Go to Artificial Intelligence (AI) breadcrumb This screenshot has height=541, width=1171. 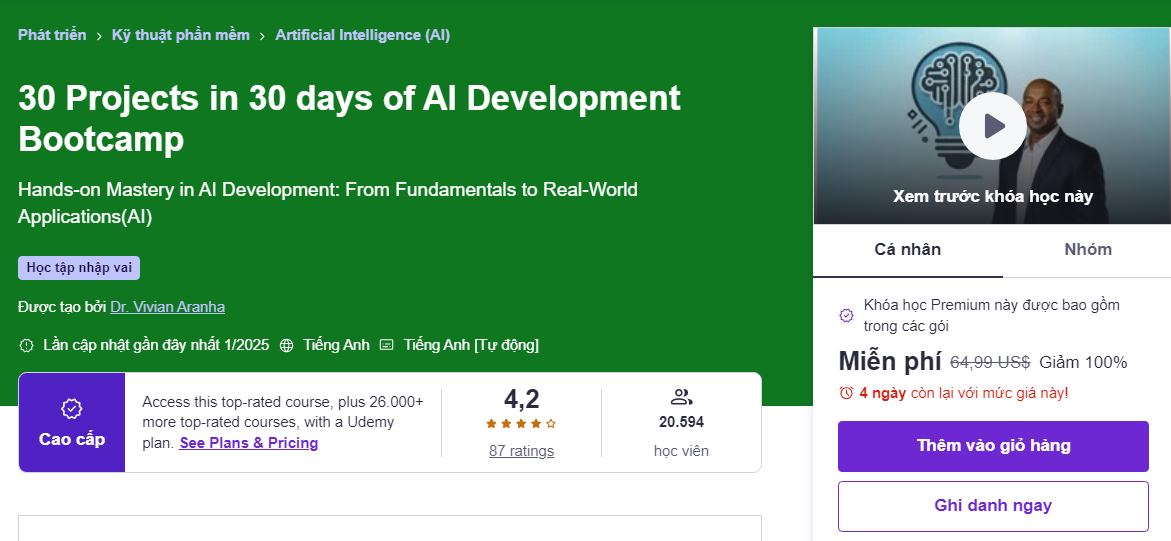pyautogui.click(x=362, y=35)
